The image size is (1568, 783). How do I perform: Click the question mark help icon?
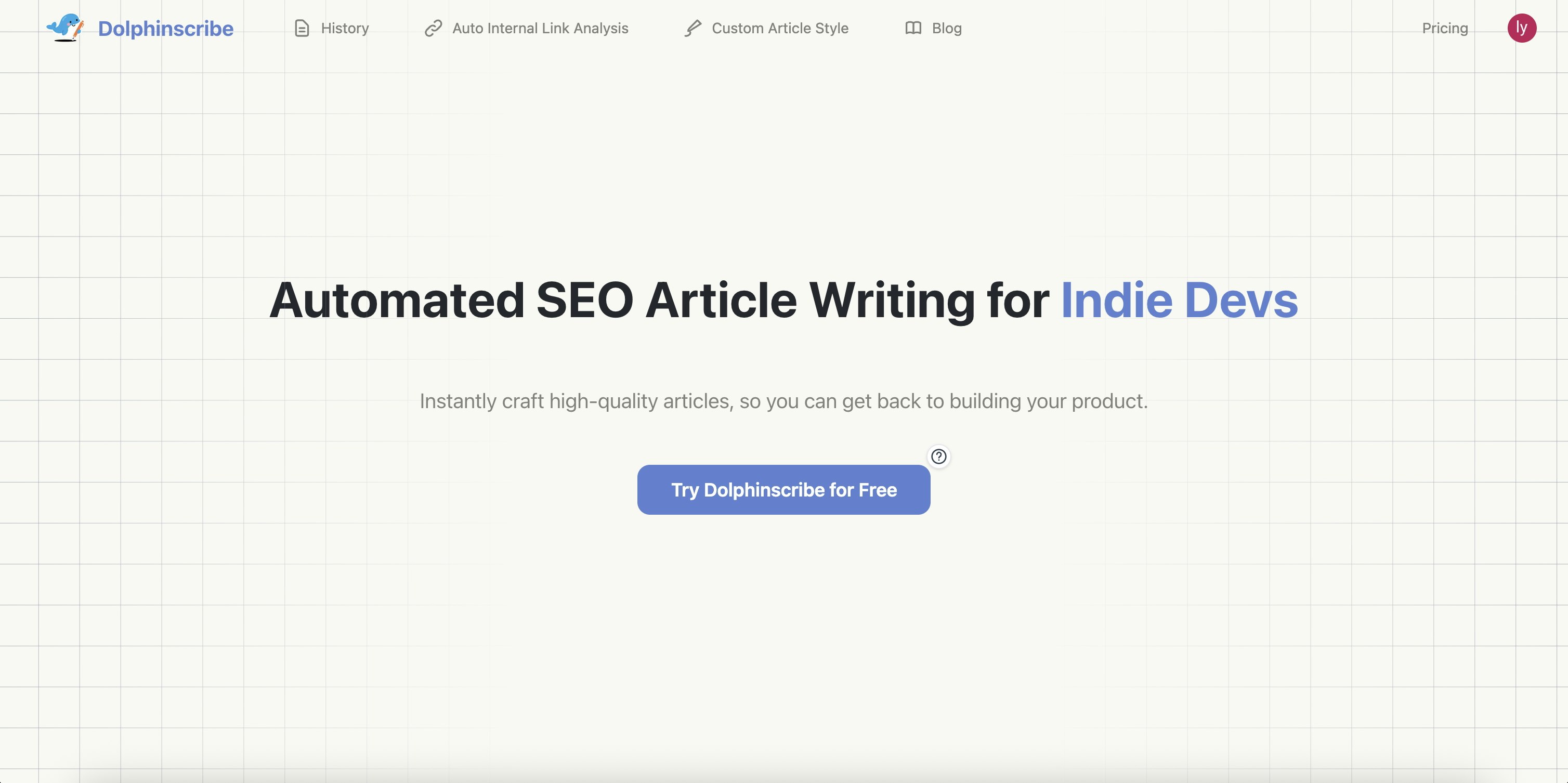click(x=938, y=456)
